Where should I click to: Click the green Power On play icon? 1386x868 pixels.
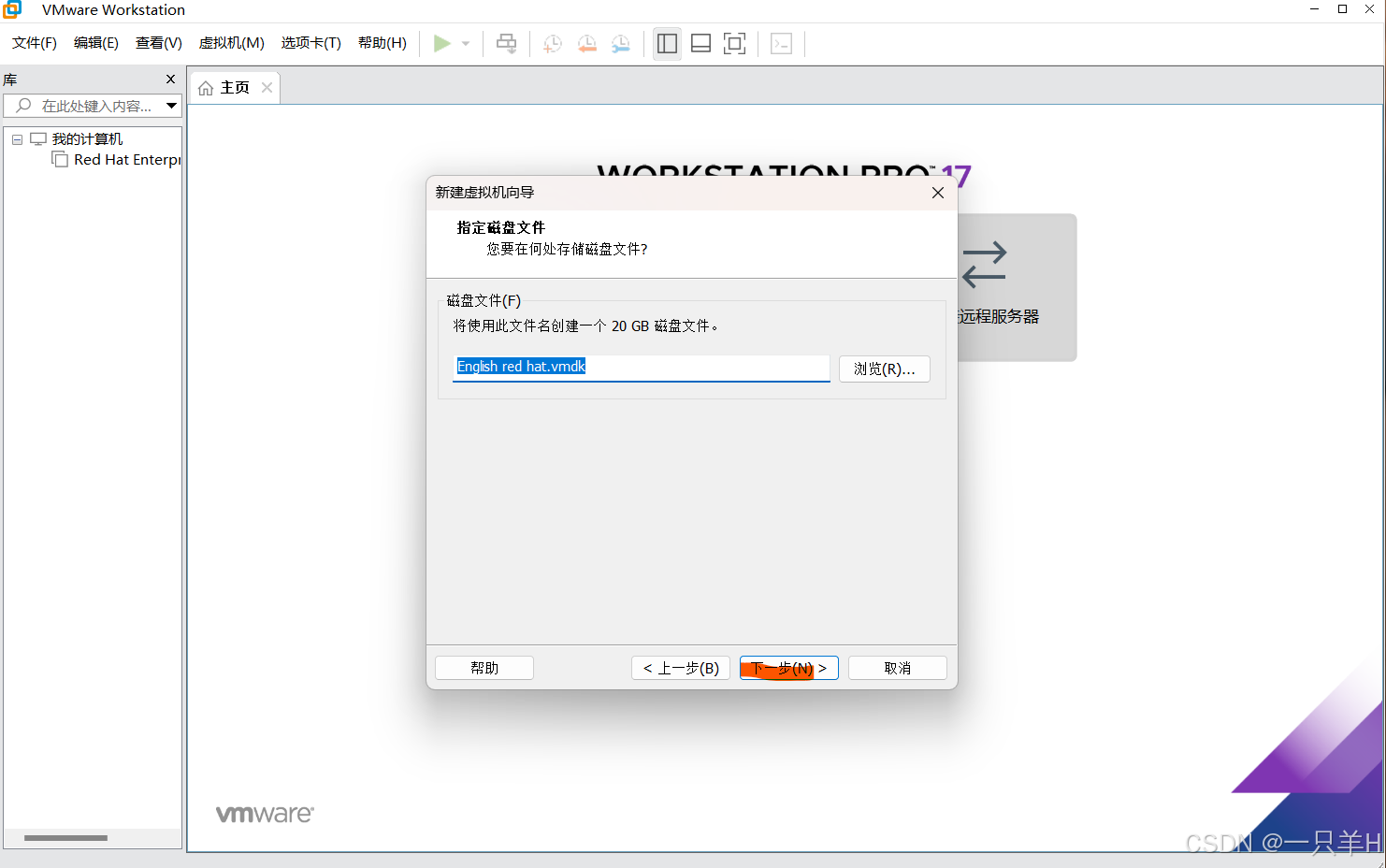tap(442, 43)
